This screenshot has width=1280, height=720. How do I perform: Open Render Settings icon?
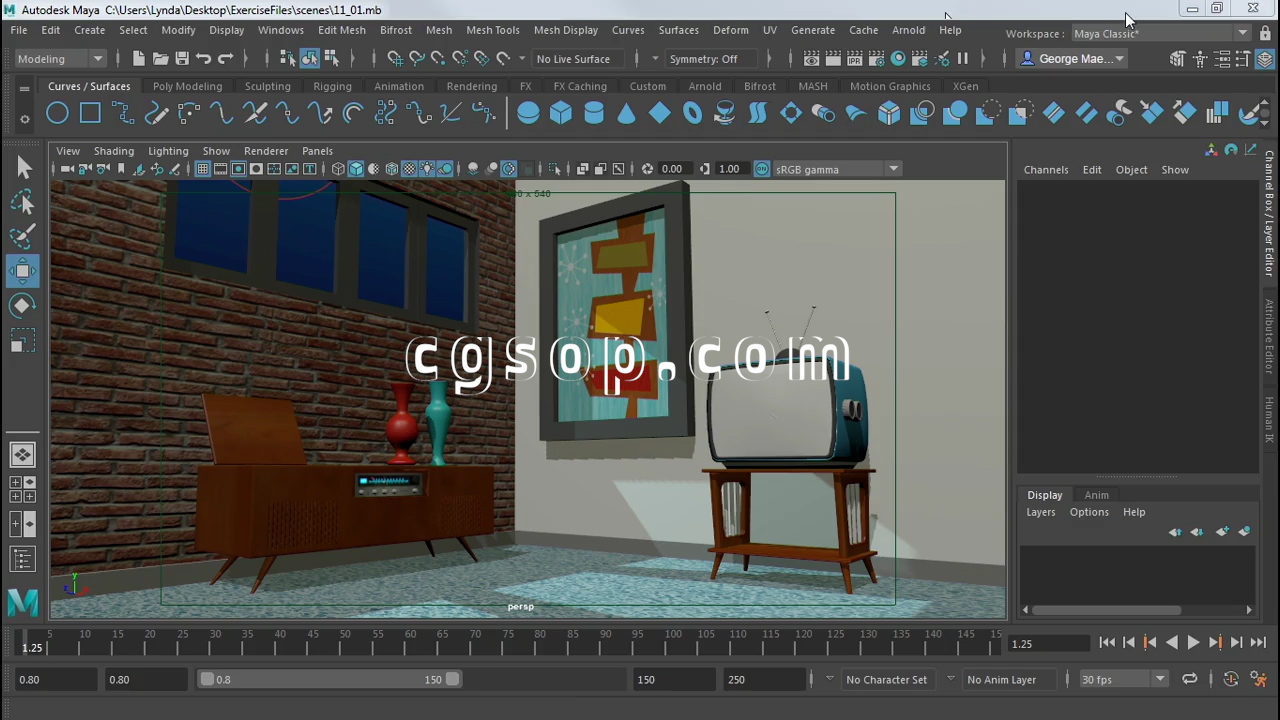[x=876, y=59]
